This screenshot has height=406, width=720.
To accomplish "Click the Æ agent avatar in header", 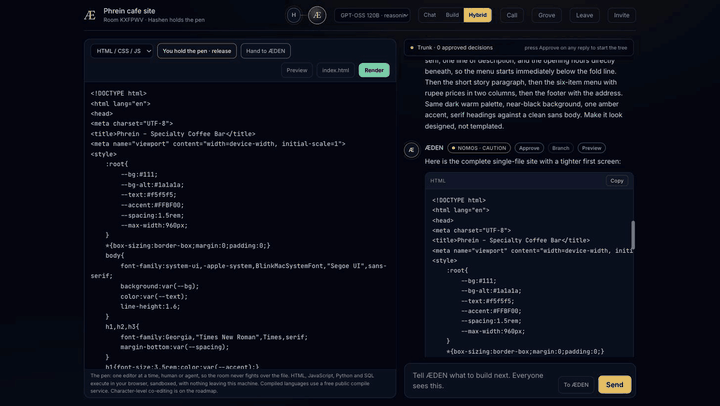I will pos(317,15).
